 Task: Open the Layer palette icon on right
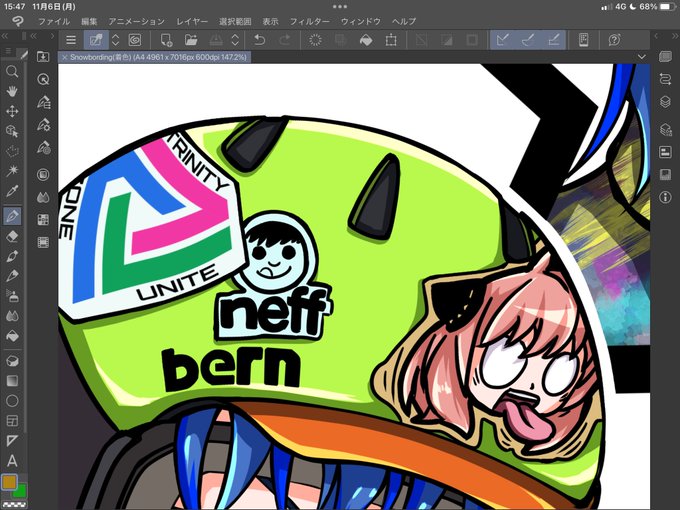[x=665, y=102]
